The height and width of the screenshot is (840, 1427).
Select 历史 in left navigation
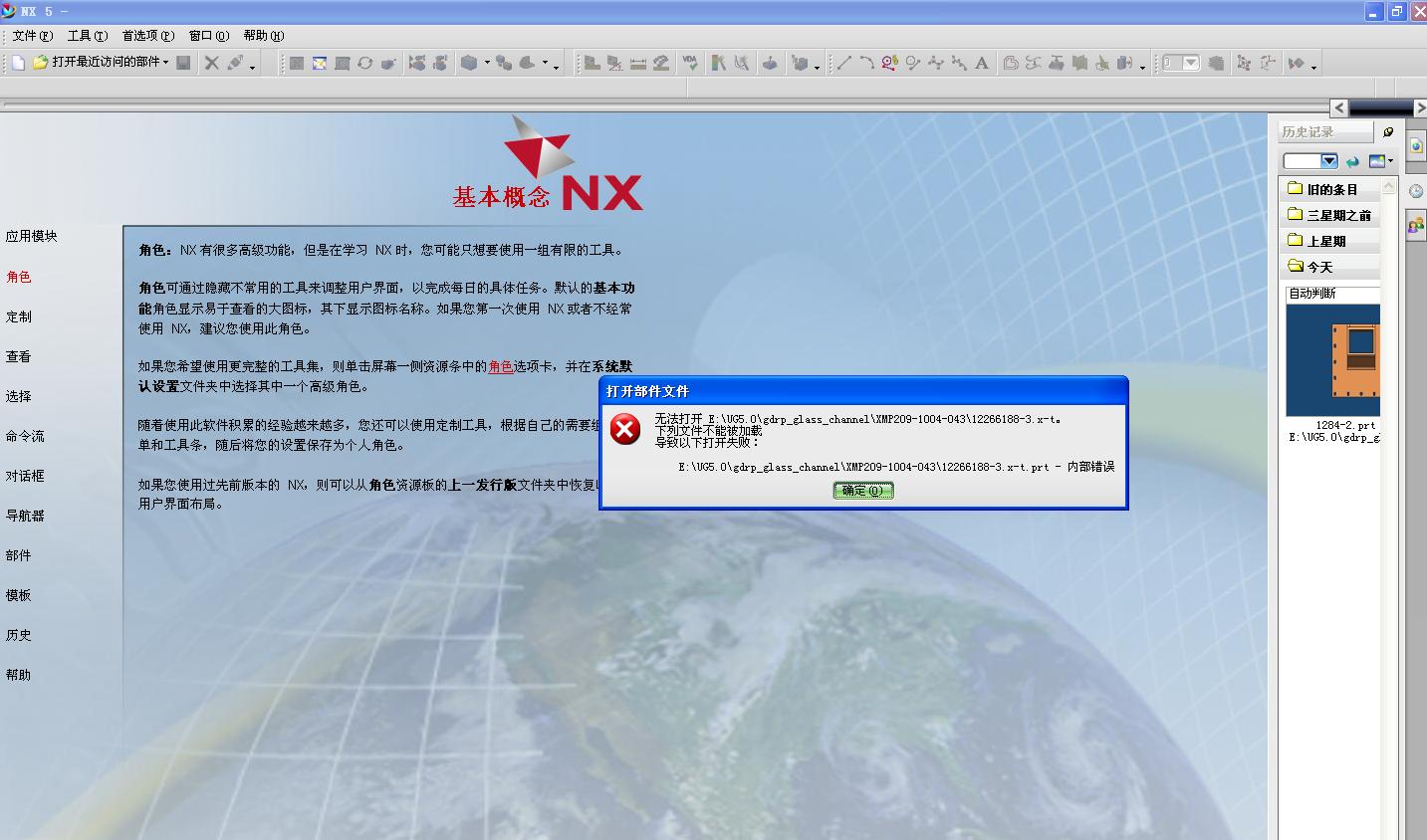[x=19, y=635]
